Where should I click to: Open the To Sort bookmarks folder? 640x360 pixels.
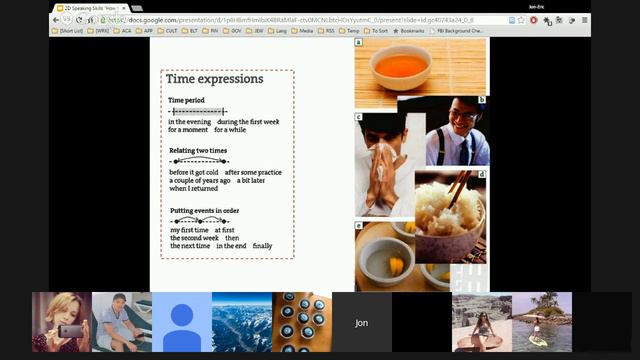tap(376, 31)
